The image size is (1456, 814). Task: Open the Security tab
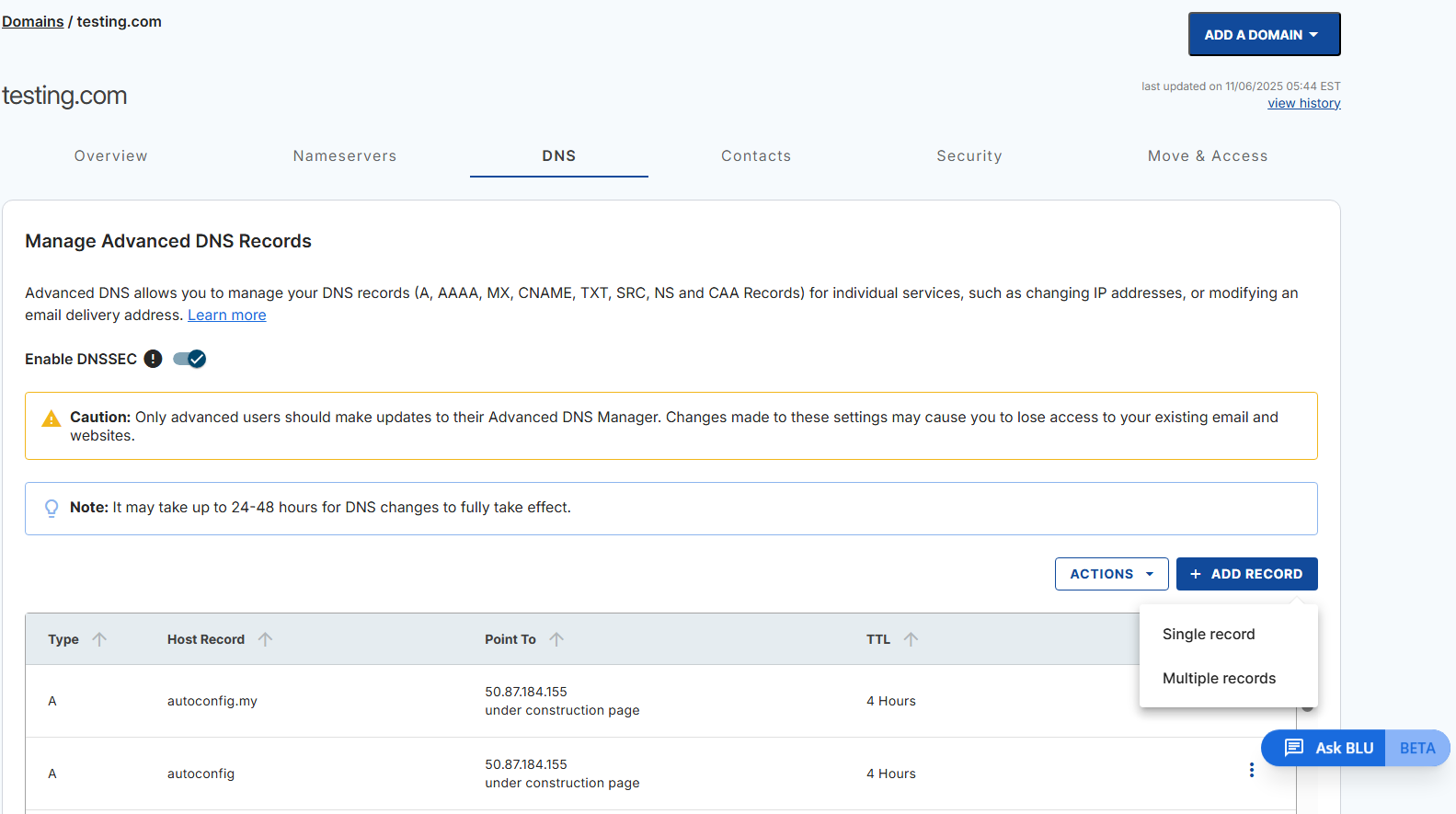pos(969,156)
